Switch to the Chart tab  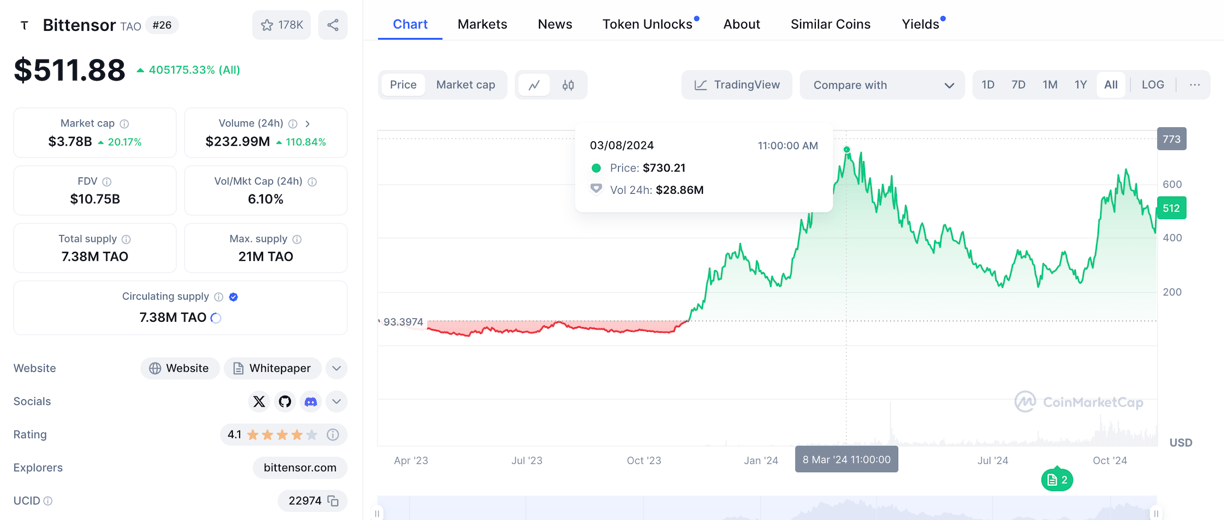tap(410, 24)
